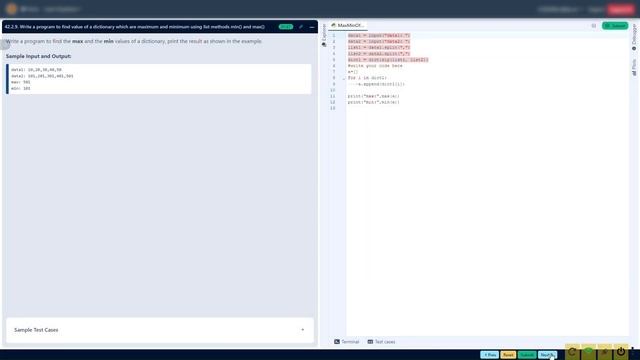Go to the Next question
Viewport: 640px width, 360px height.
(x=547, y=355)
